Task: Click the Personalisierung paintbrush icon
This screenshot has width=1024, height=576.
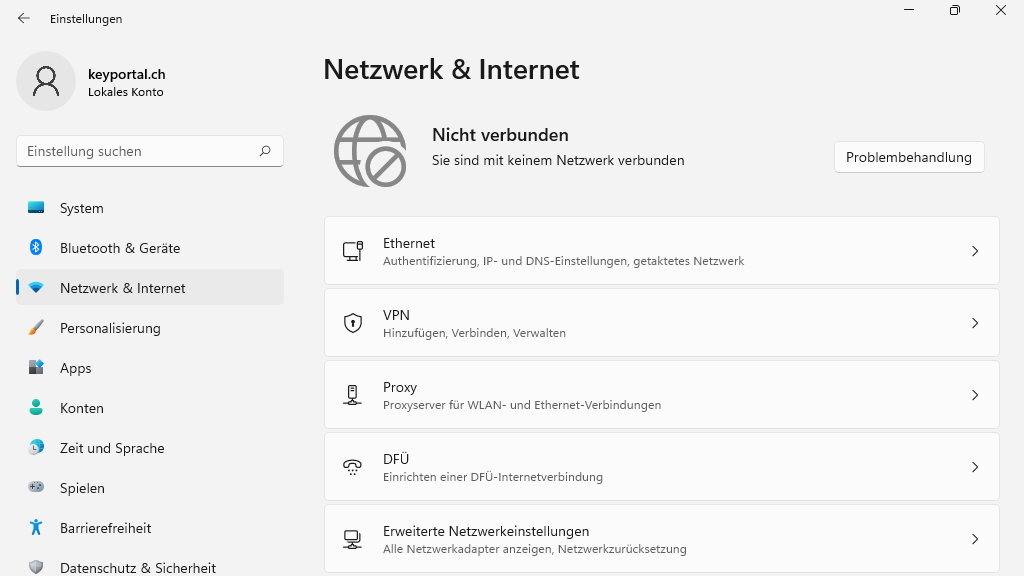Action: pyautogui.click(x=36, y=328)
